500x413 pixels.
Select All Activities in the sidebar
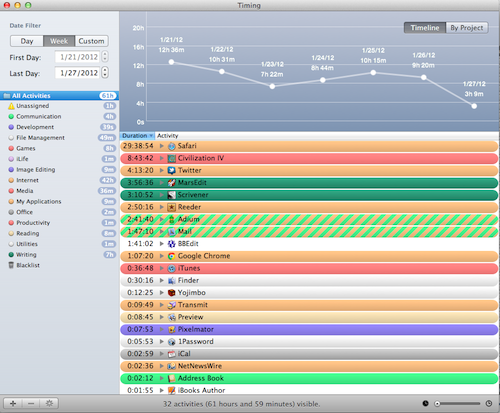(59, 96)
